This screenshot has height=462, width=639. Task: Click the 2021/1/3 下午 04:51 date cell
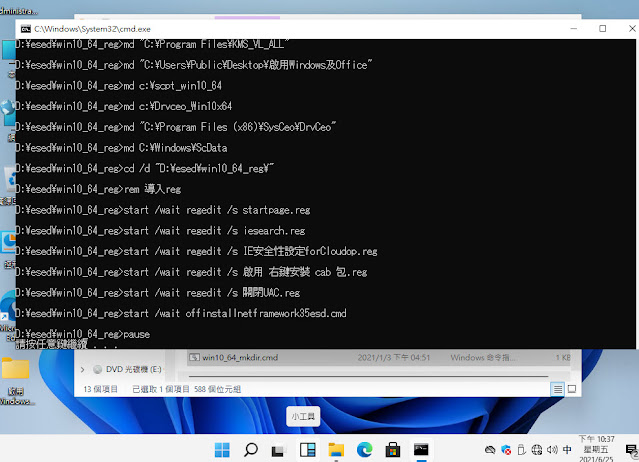click(x=394, y=358)
